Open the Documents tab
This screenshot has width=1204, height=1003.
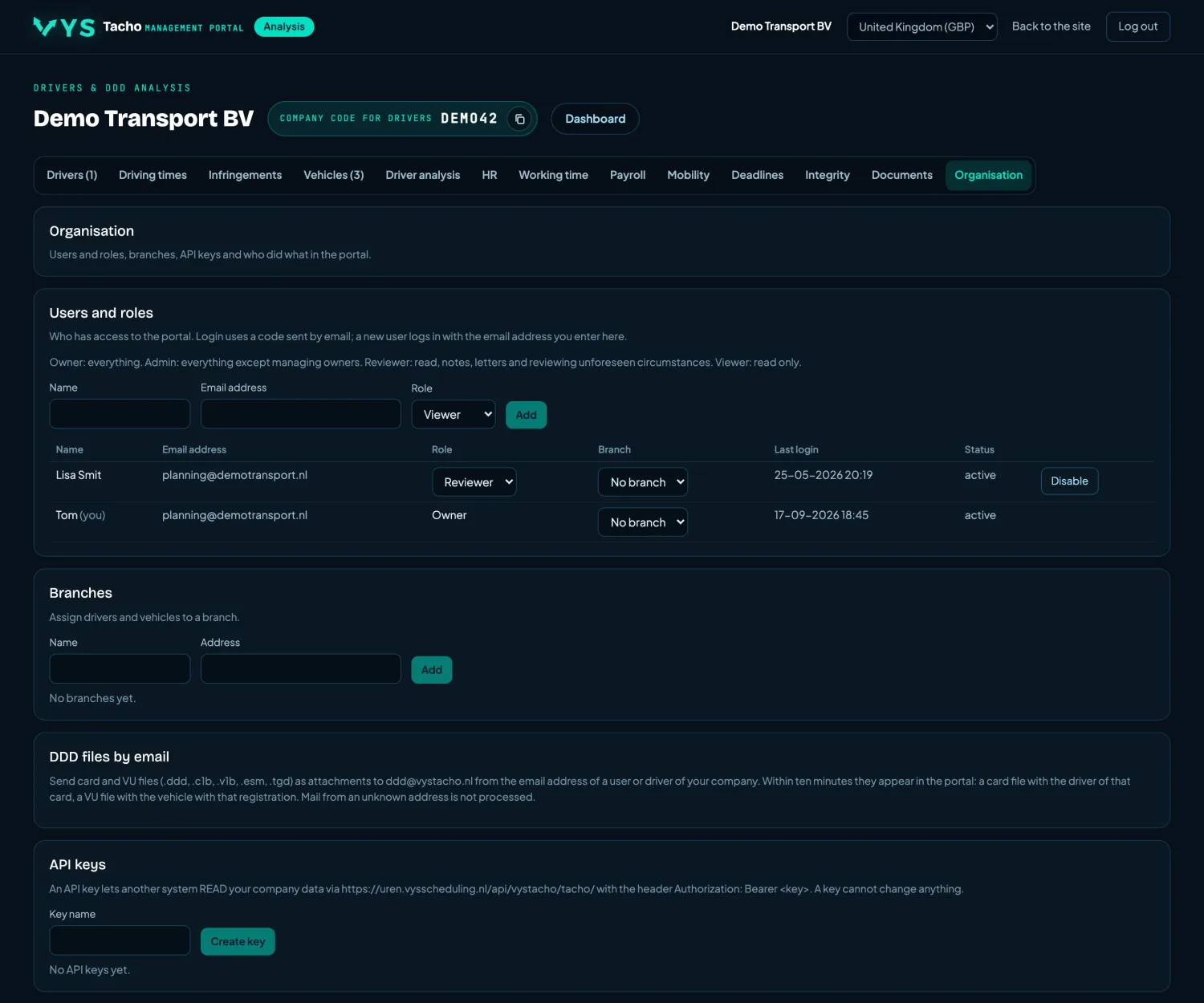(902, 175)
